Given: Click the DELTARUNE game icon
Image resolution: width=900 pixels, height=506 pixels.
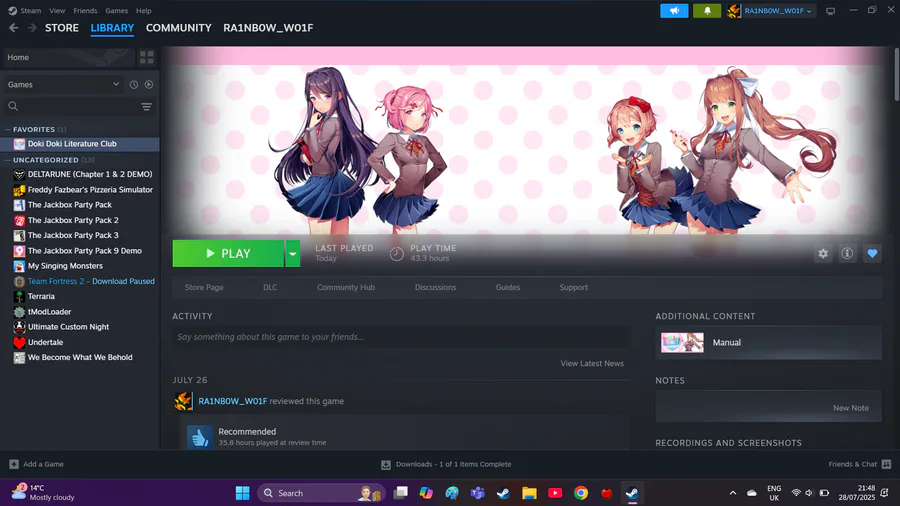Looking at the screenshot, I should click(x=19, y=174).
